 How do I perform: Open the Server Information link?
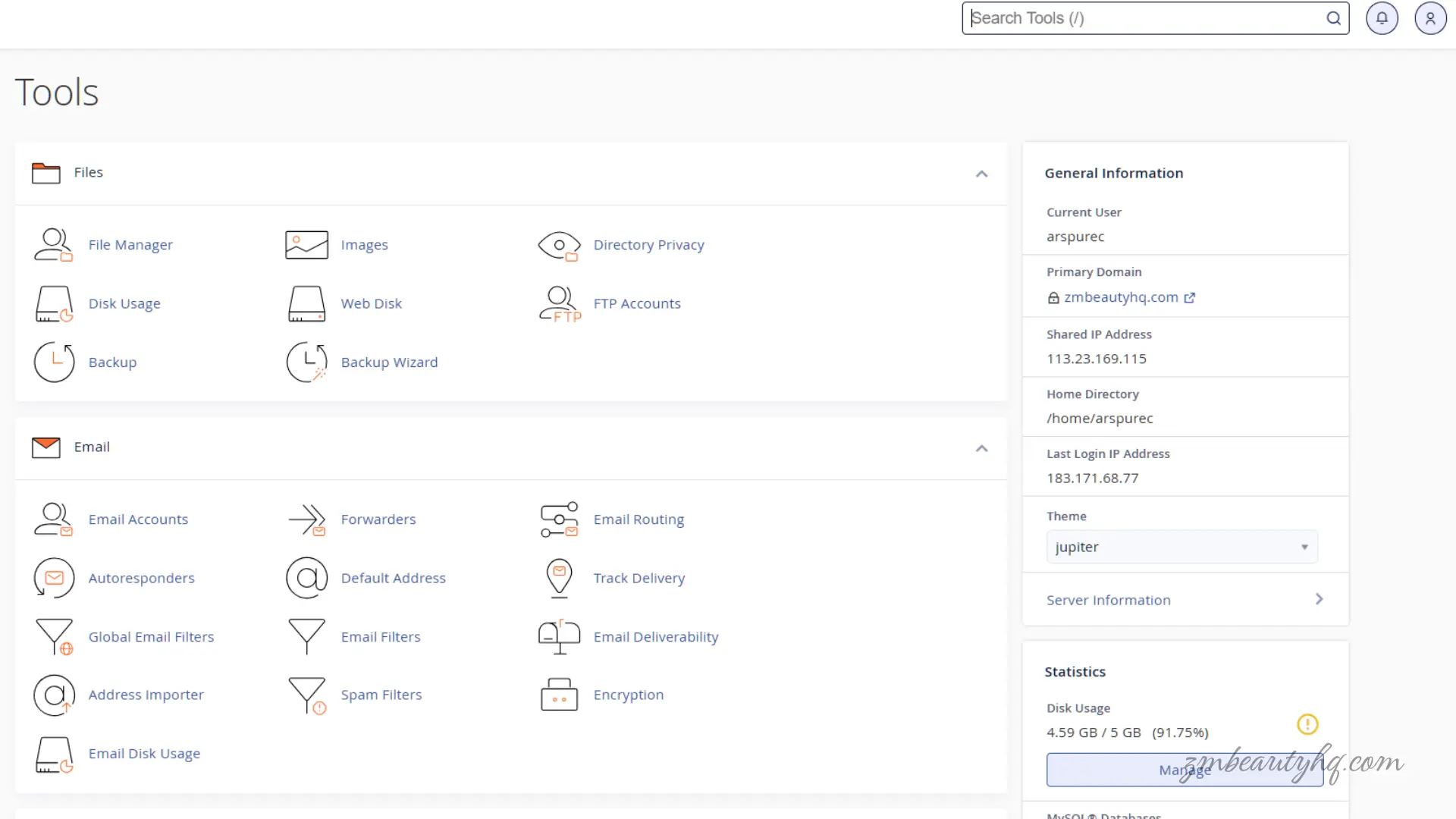[1108, 600]
